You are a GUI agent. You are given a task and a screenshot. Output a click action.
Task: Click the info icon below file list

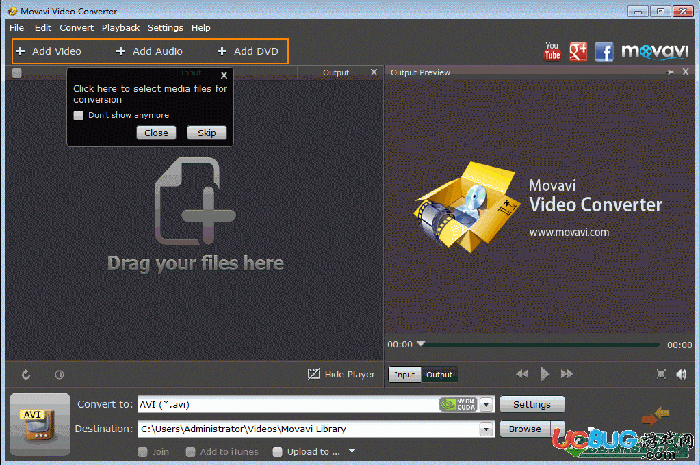59,374
